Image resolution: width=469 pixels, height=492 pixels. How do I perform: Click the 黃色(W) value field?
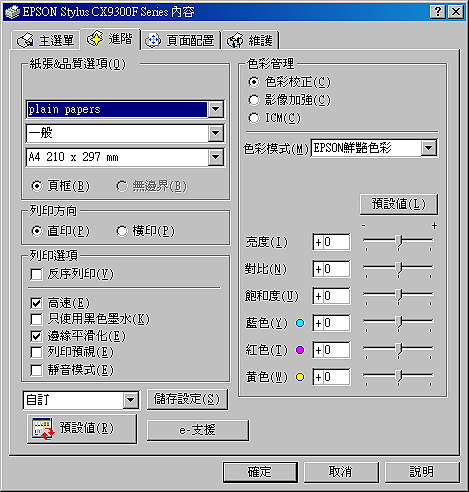pyautogui.click(x=332, y=377)
